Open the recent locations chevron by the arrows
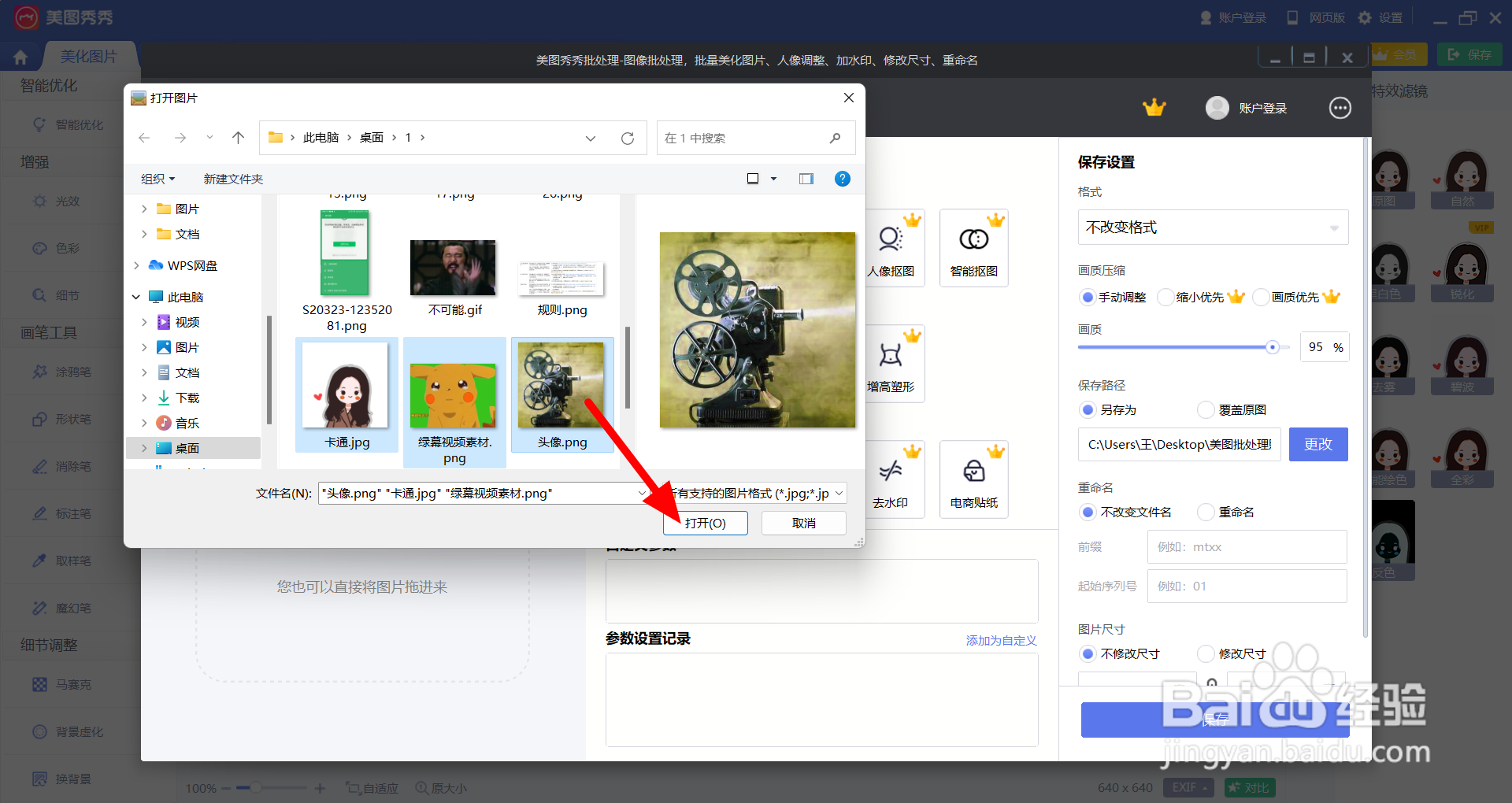The width and height of the screenshot is (1512, 803). tap(209, 138)
